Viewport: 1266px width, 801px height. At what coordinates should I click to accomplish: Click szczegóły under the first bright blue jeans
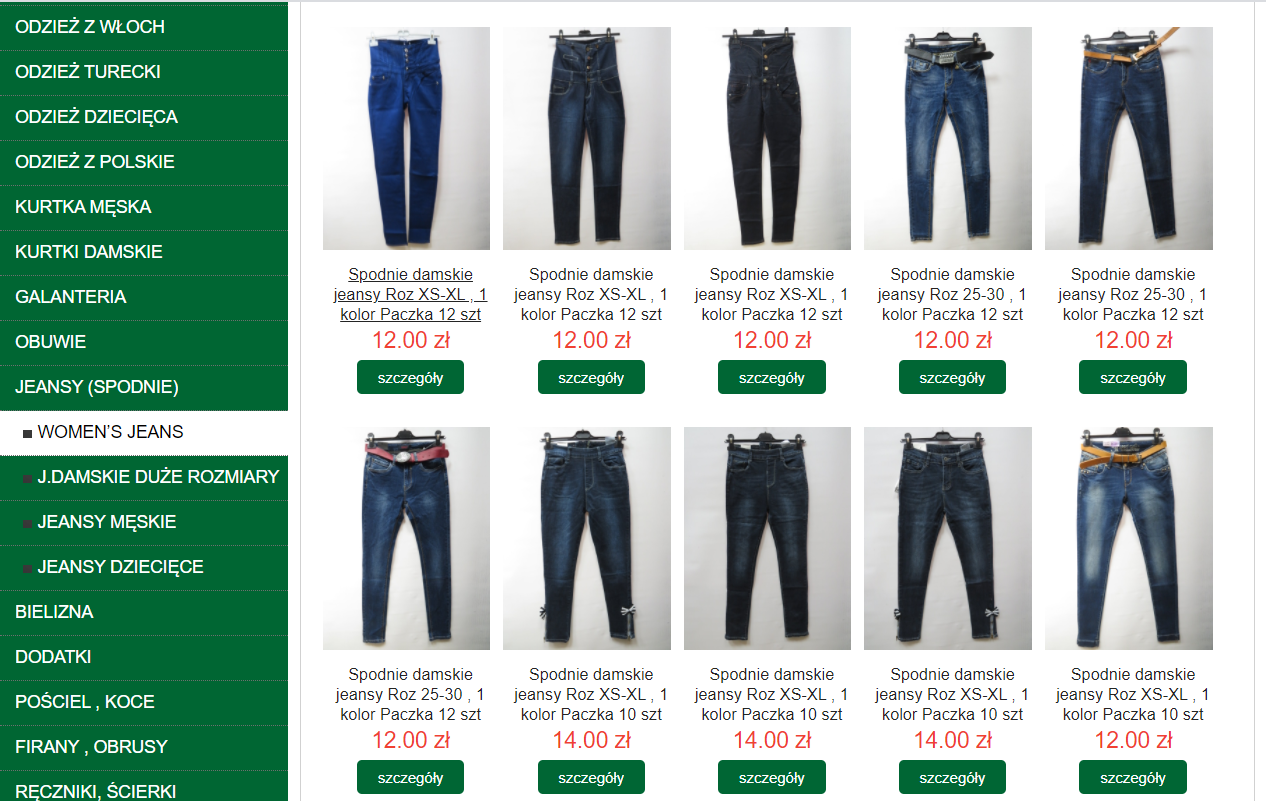coord(410,377)
